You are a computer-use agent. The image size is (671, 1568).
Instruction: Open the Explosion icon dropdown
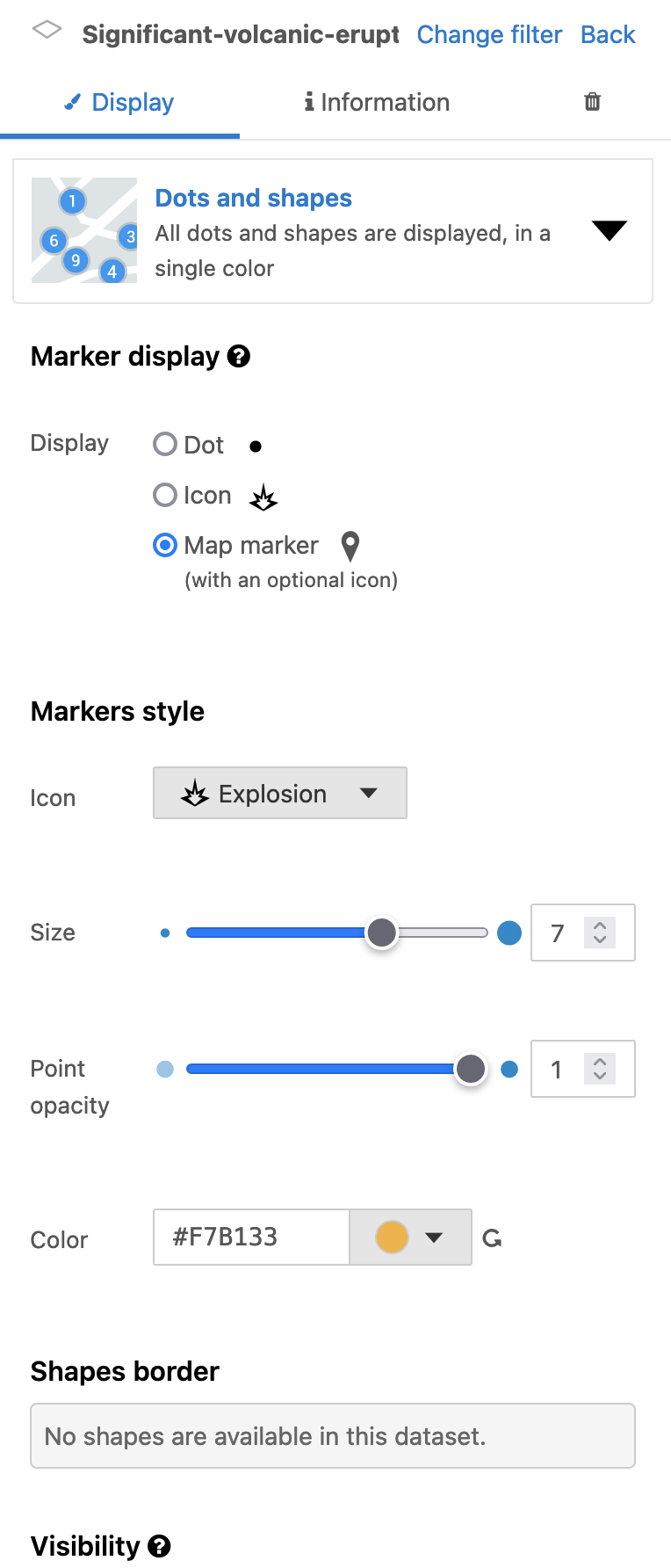click(x=280, y=793)
